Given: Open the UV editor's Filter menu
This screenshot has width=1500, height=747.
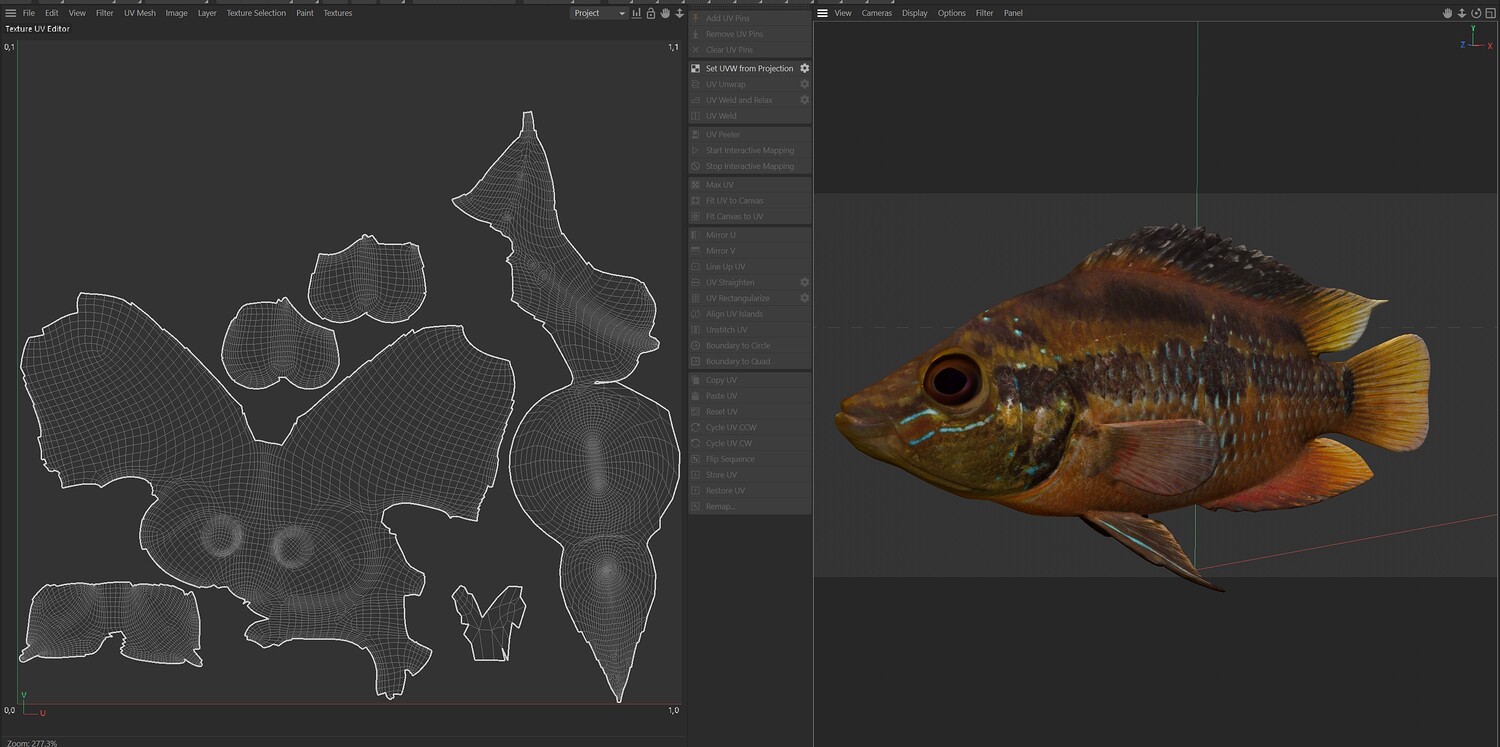Looking at the screenshot, I should click(105, 13).
